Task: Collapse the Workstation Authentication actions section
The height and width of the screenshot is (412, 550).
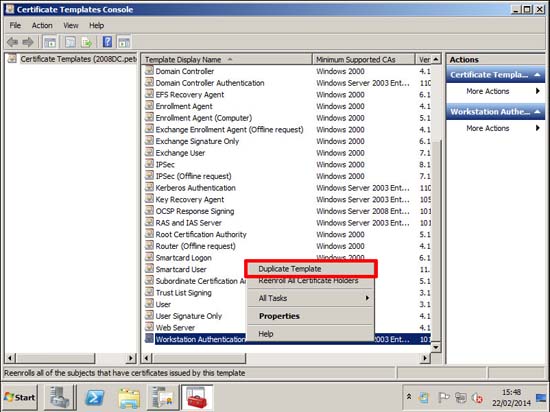Action: point(537,112)
